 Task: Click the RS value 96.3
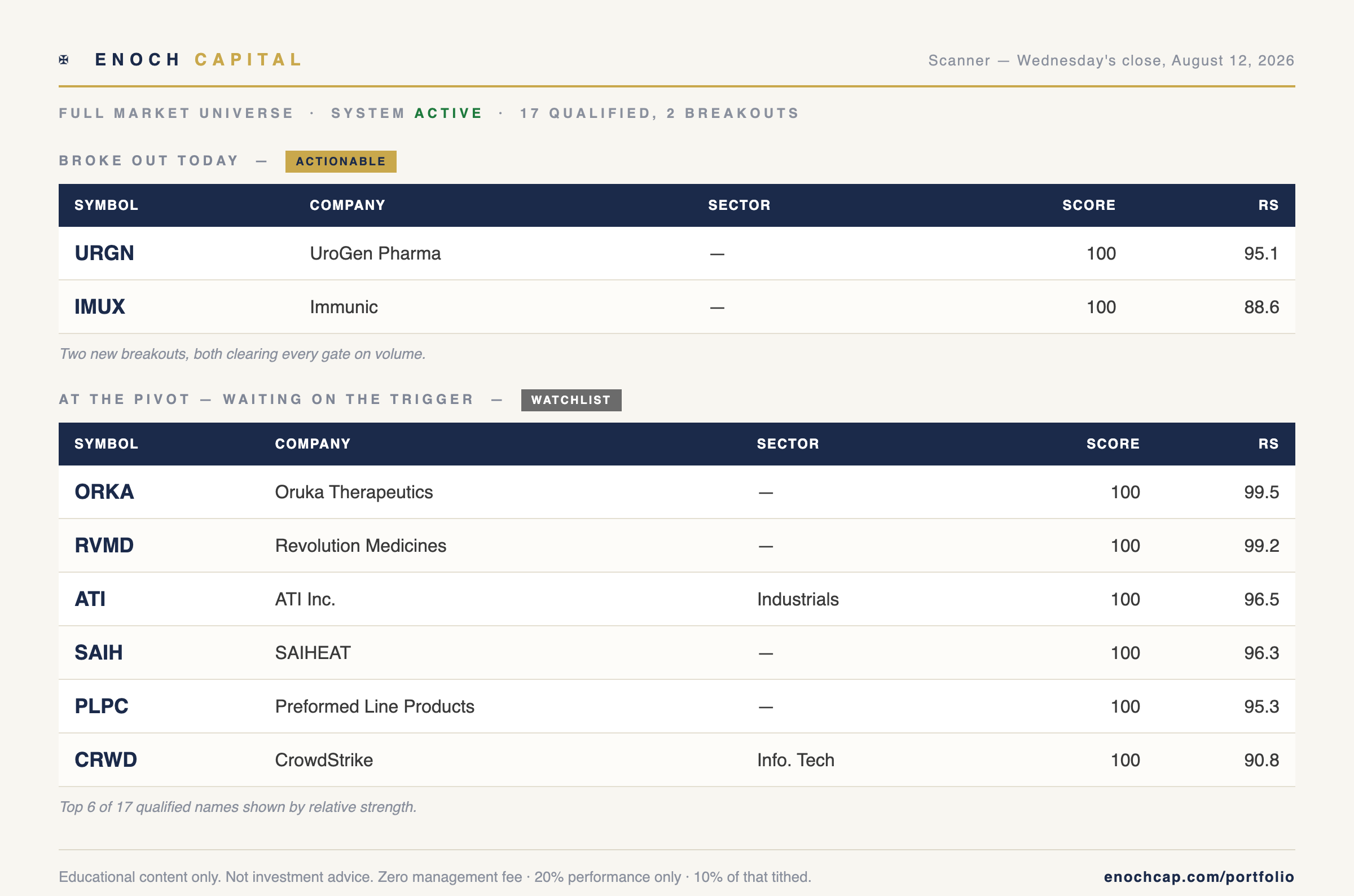[1261, 653]
